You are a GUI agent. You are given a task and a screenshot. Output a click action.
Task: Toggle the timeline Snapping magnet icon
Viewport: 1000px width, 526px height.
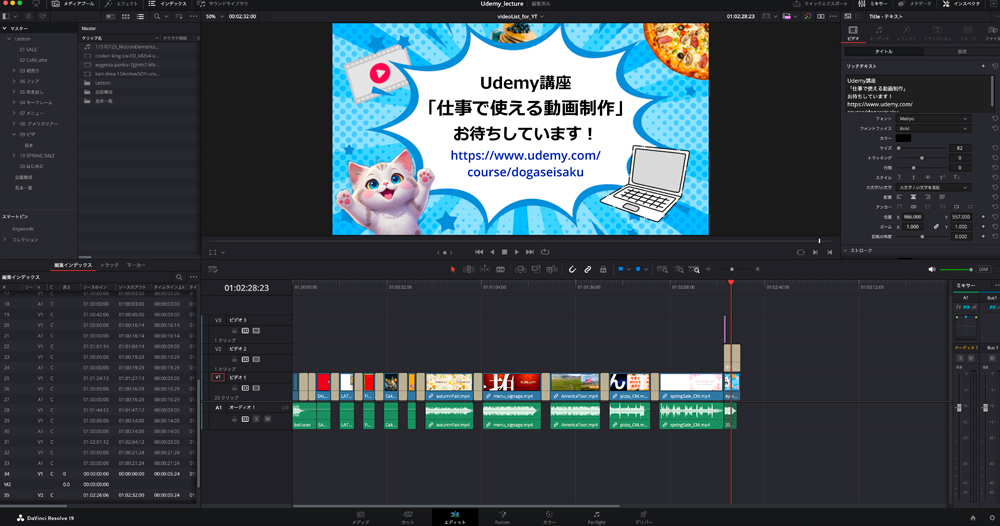573,269
